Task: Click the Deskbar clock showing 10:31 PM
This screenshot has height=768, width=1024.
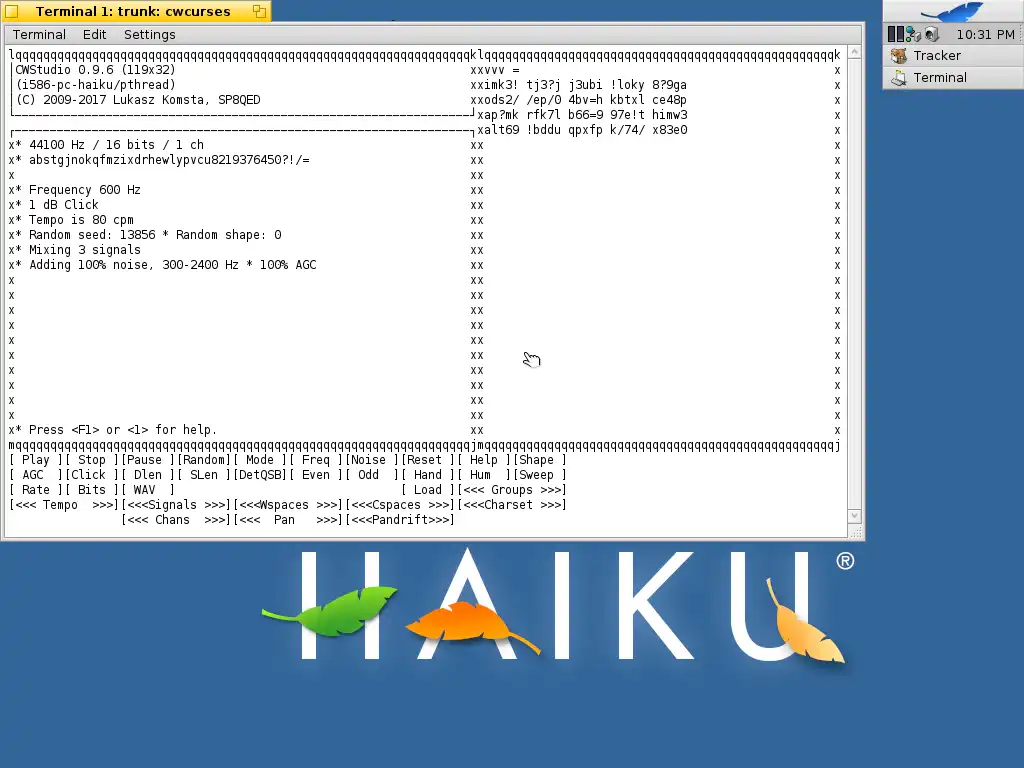Action: [x=985, y=35]
